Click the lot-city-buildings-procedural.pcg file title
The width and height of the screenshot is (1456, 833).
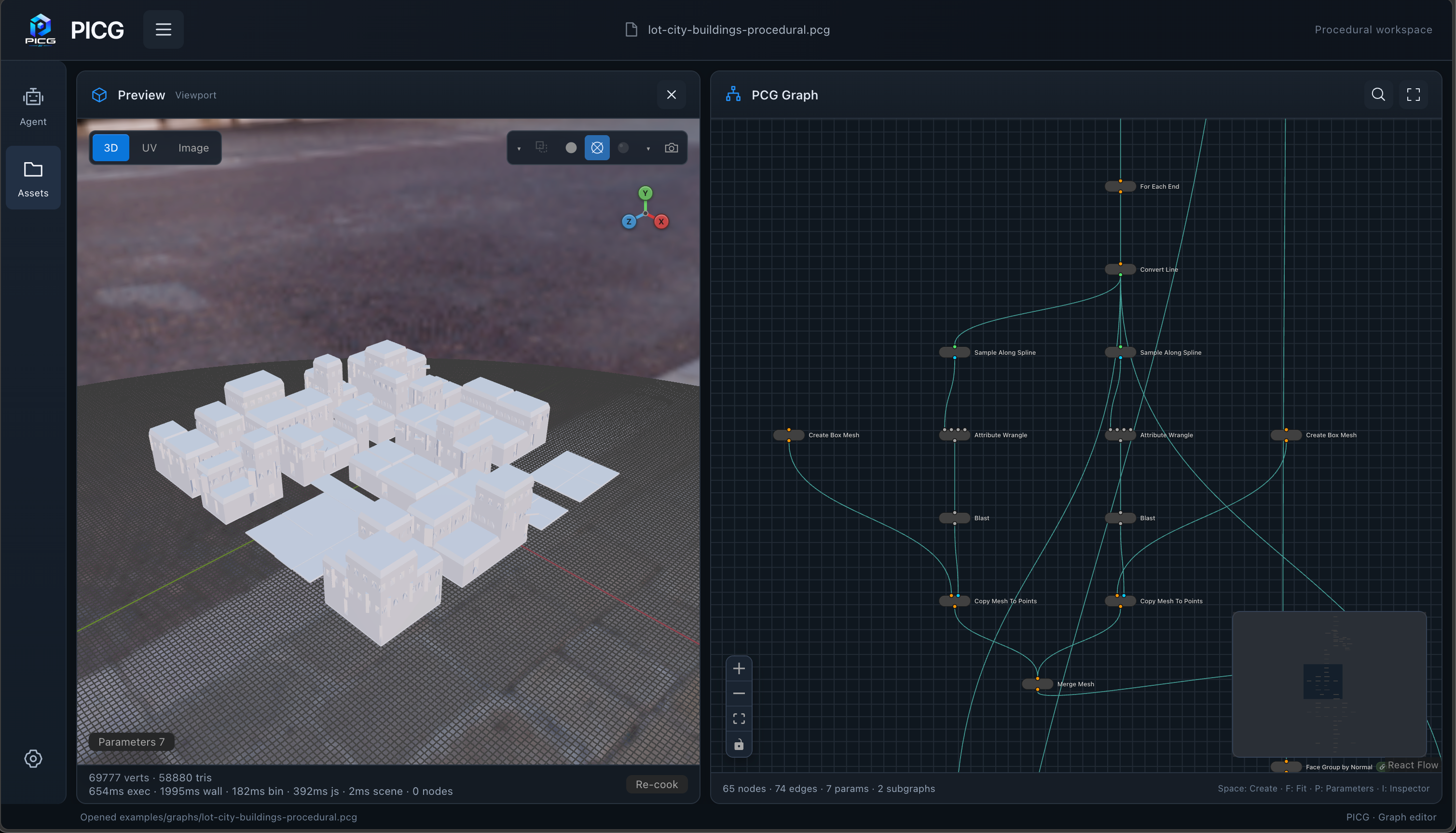click(738, 30)
